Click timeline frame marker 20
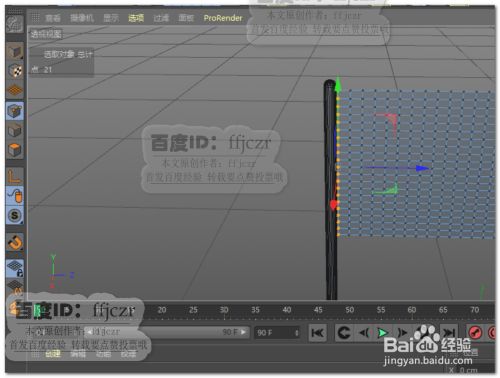Image resolution: width=500 pixels, height=378 pixels. click(162, 310)
